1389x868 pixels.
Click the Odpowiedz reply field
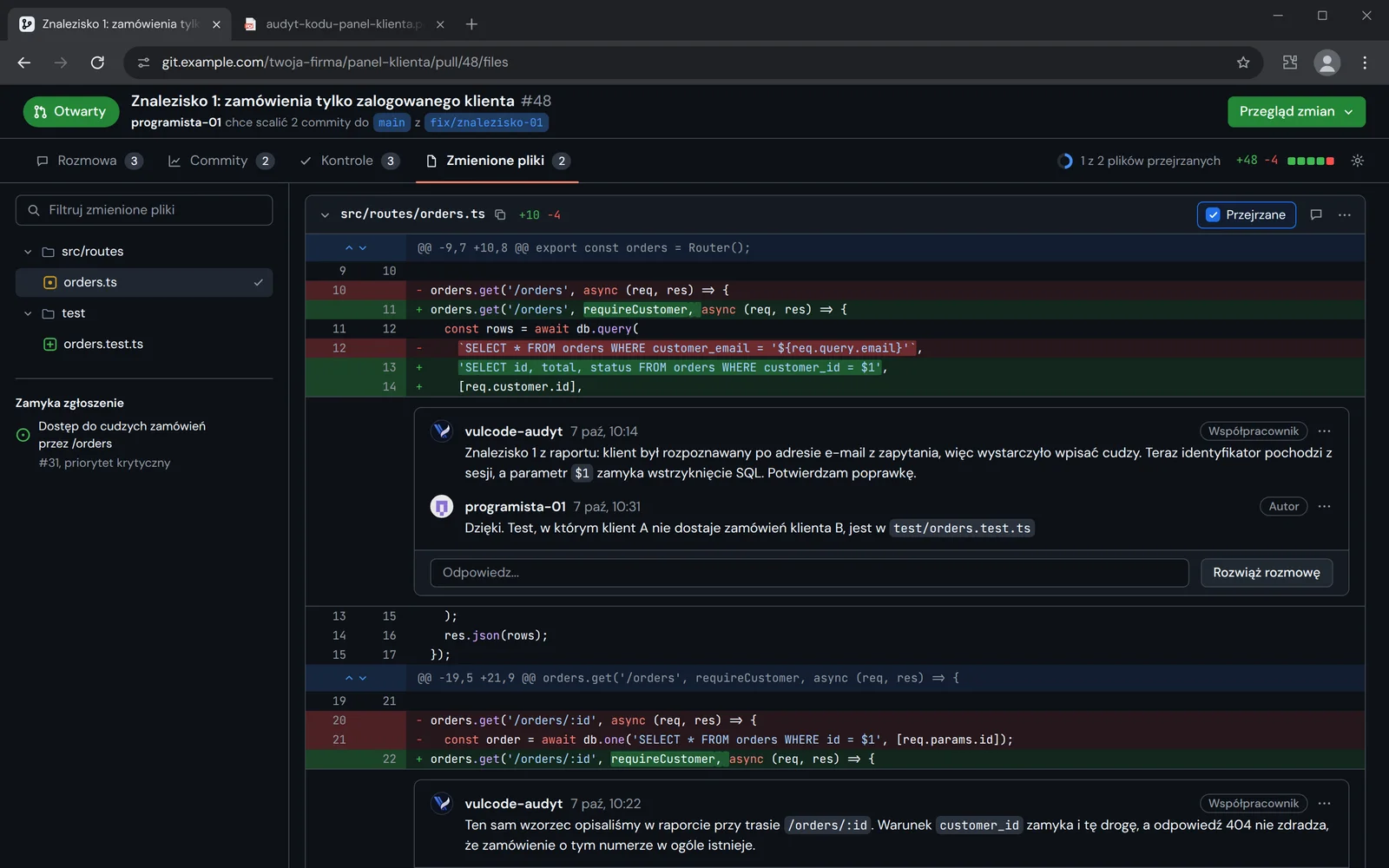[809, 573]
